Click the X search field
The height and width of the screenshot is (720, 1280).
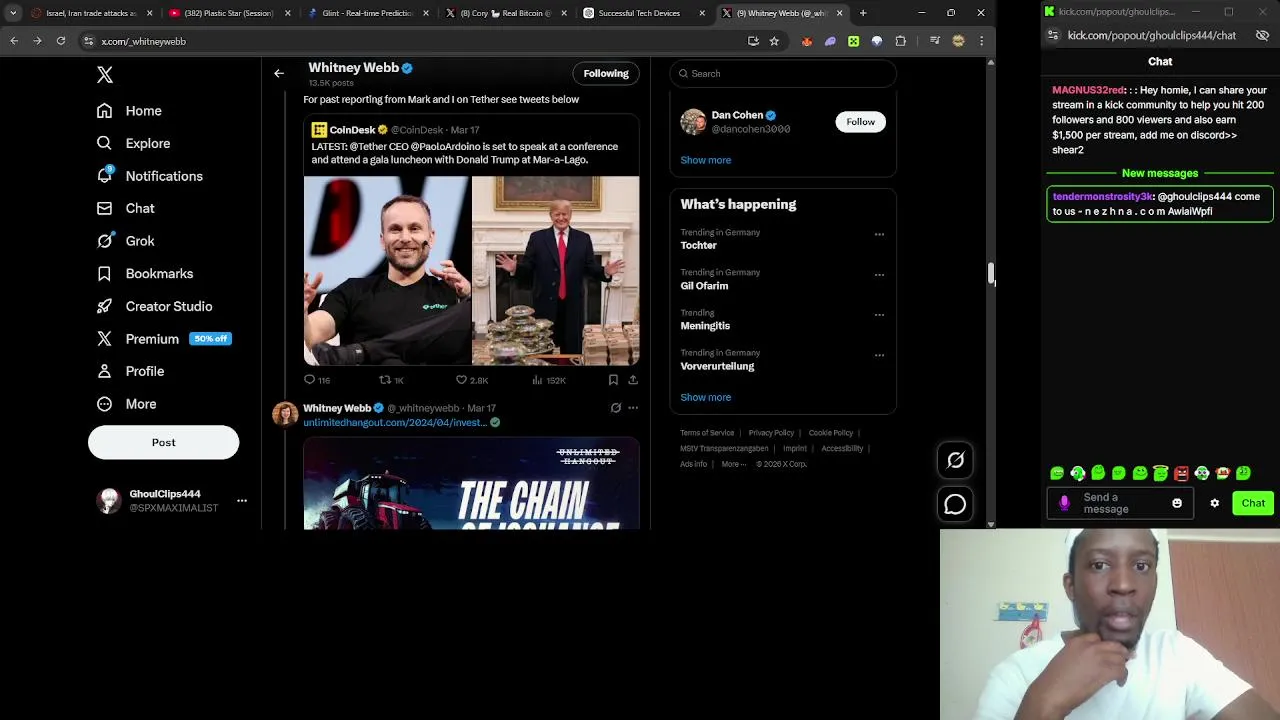click(783, 73)
